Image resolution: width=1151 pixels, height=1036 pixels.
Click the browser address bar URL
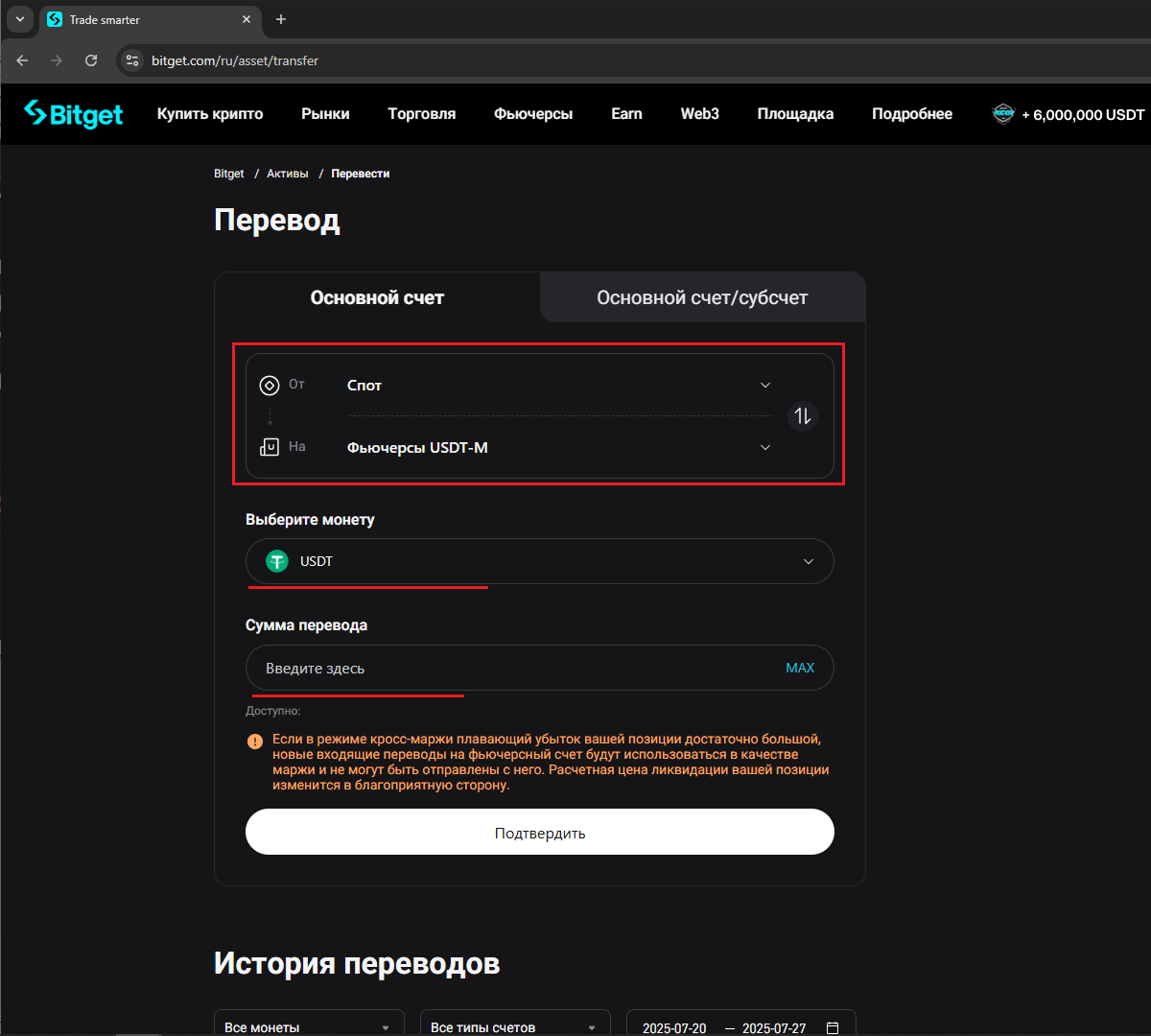(235, 60)
